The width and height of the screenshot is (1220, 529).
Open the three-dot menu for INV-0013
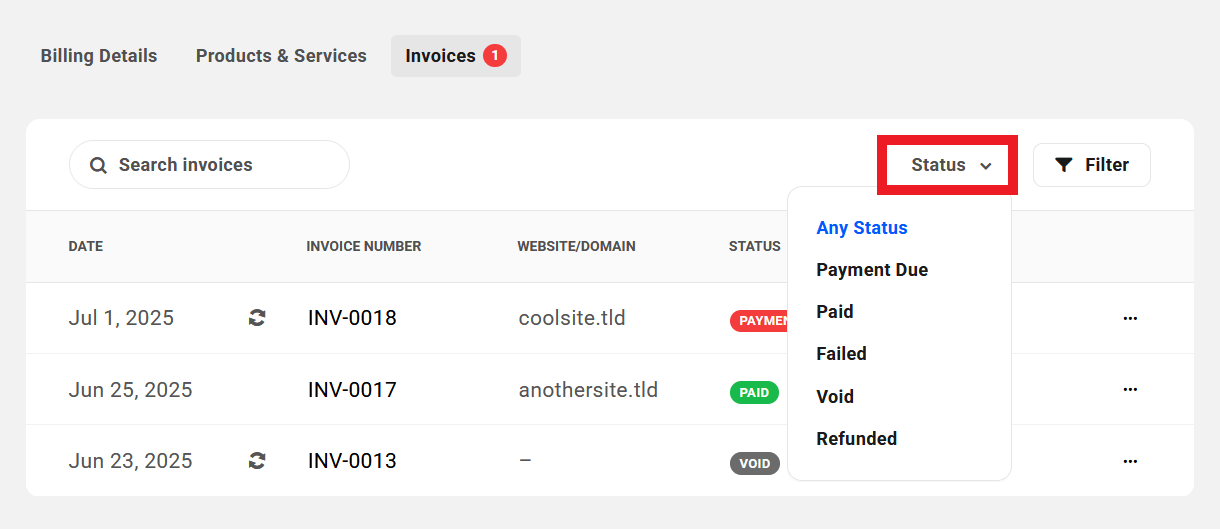1130,461
